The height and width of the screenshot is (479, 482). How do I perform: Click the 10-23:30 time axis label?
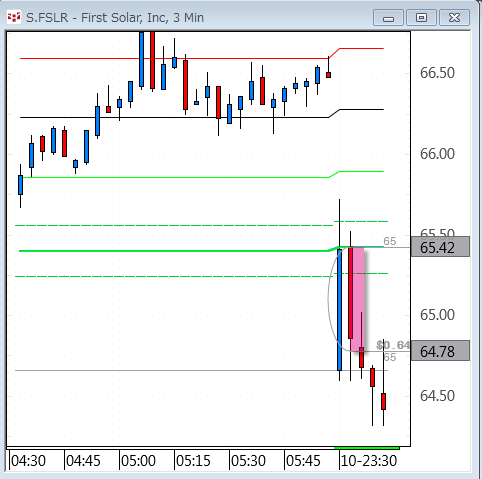[369, 461]
